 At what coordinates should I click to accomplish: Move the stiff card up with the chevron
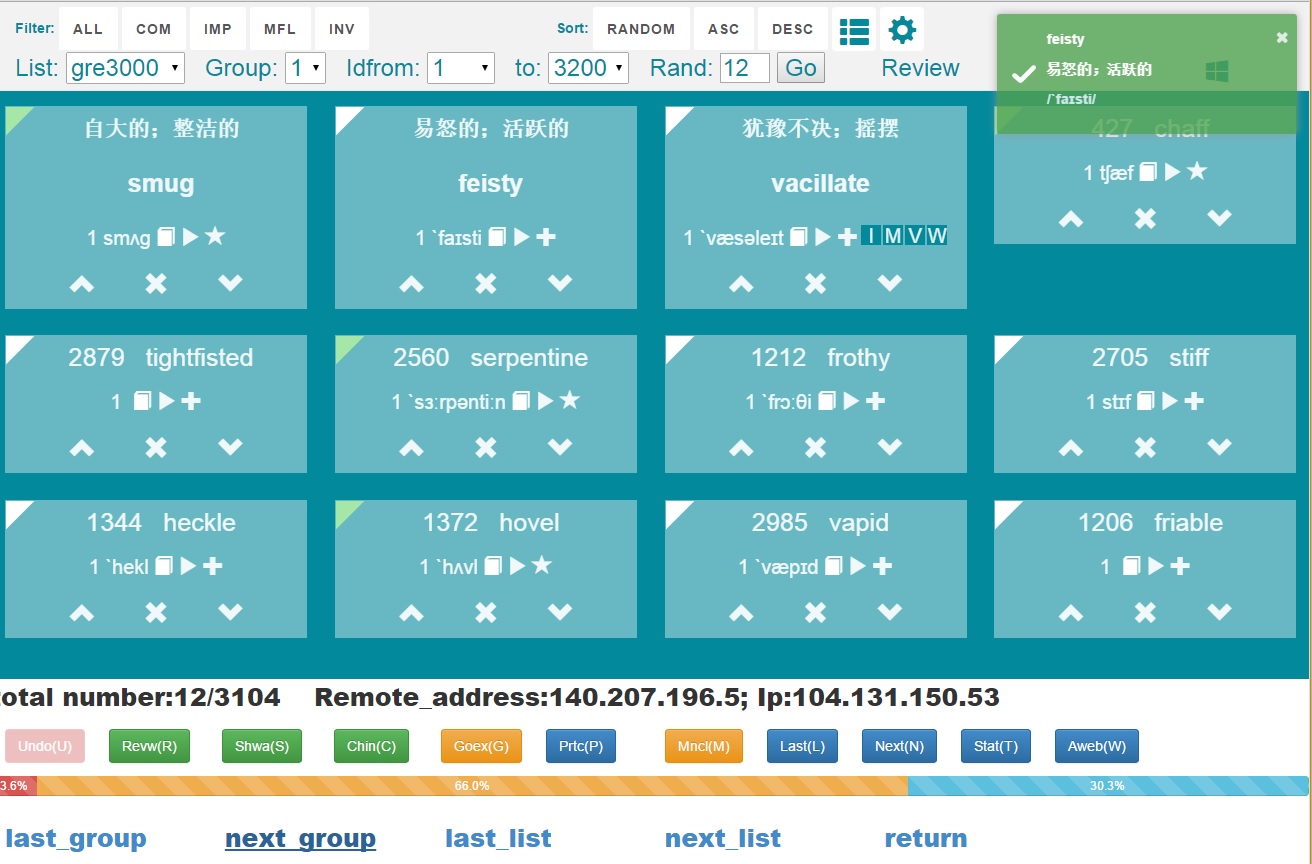[x=1071, y=447]
